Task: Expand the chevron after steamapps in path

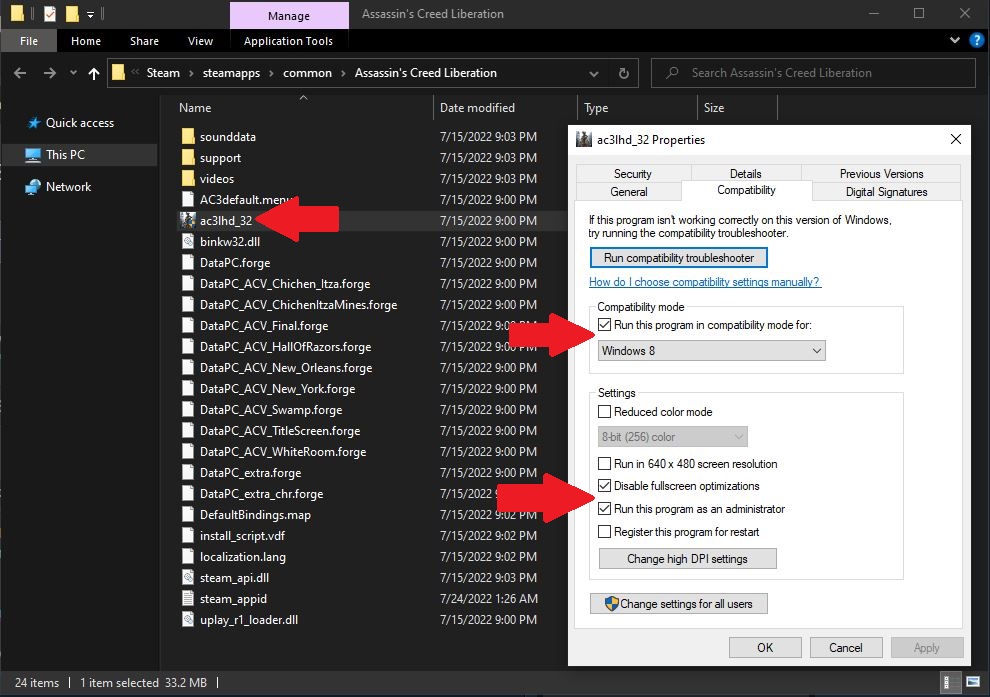Action: tap(271, 73)
